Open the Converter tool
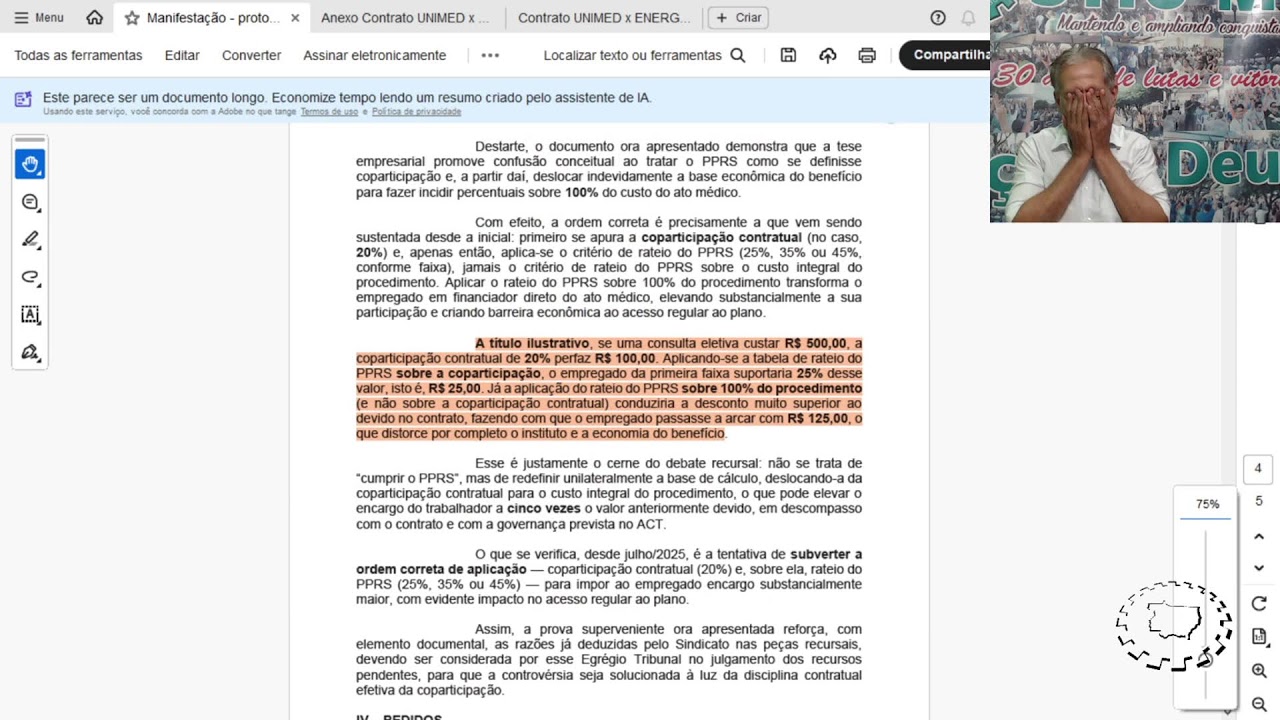1280x720 pixels. point(252,55)
